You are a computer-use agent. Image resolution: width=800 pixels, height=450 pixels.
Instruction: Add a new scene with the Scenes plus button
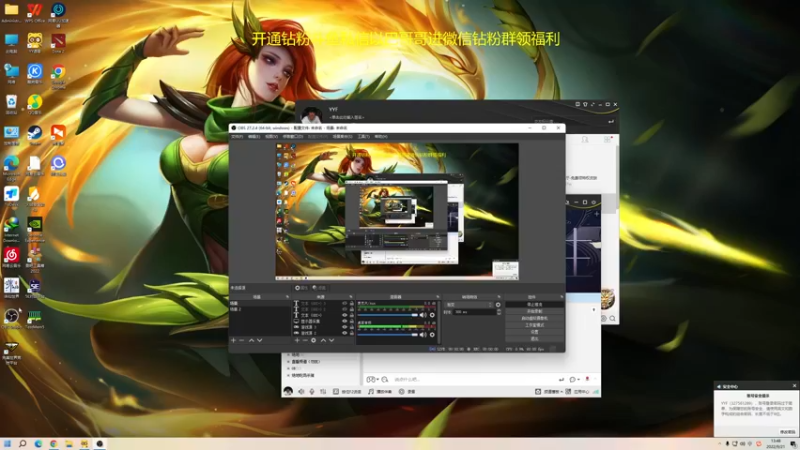coord(234,340)
